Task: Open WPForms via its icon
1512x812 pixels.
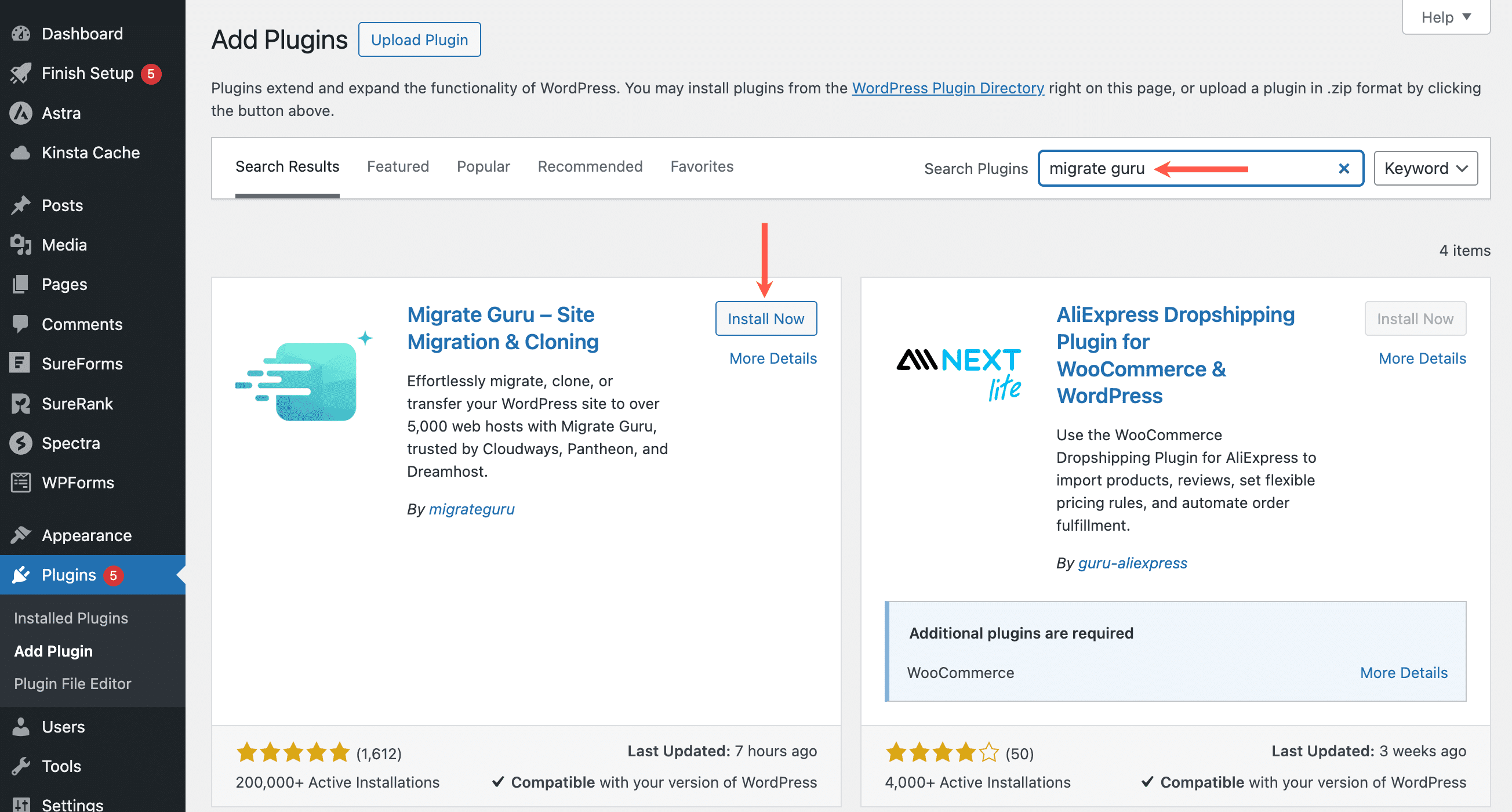Action: (x=20, y=482)
